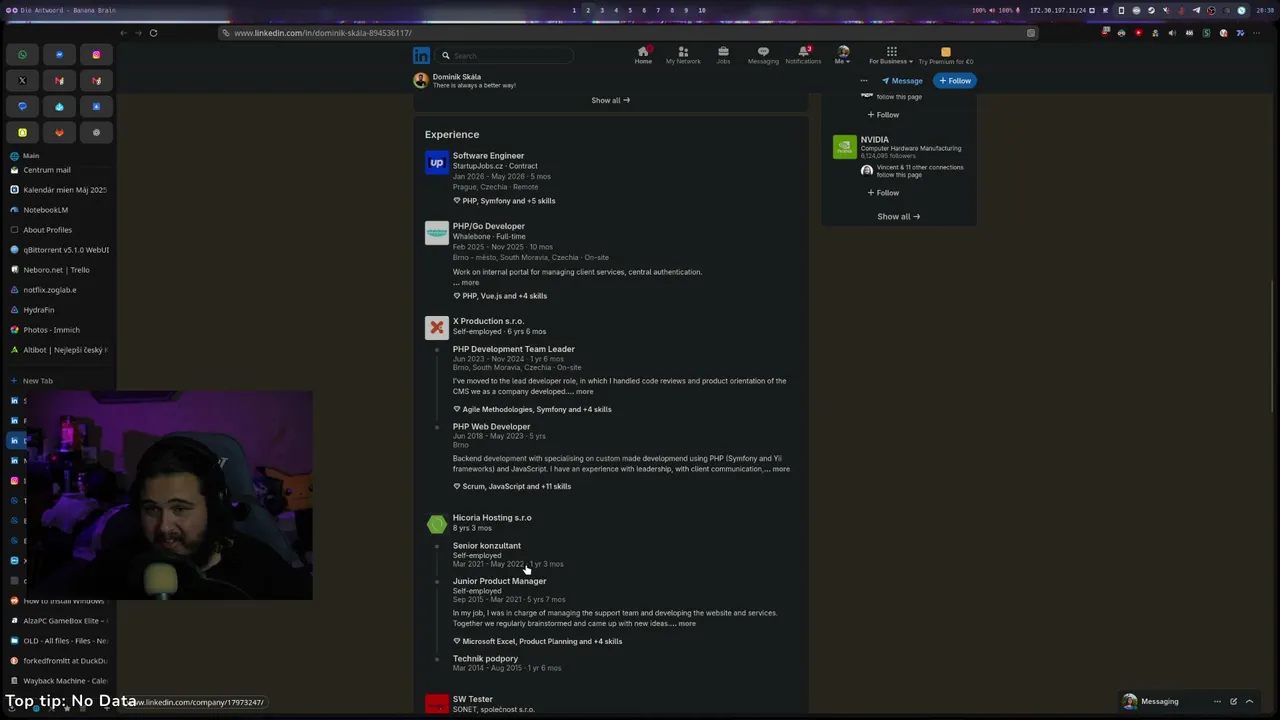The height and width of the screenshot is (720, 1280).
Task: Open the browser extensions overflow menu
Action: pyautogui.click(x=1257, y=33)
